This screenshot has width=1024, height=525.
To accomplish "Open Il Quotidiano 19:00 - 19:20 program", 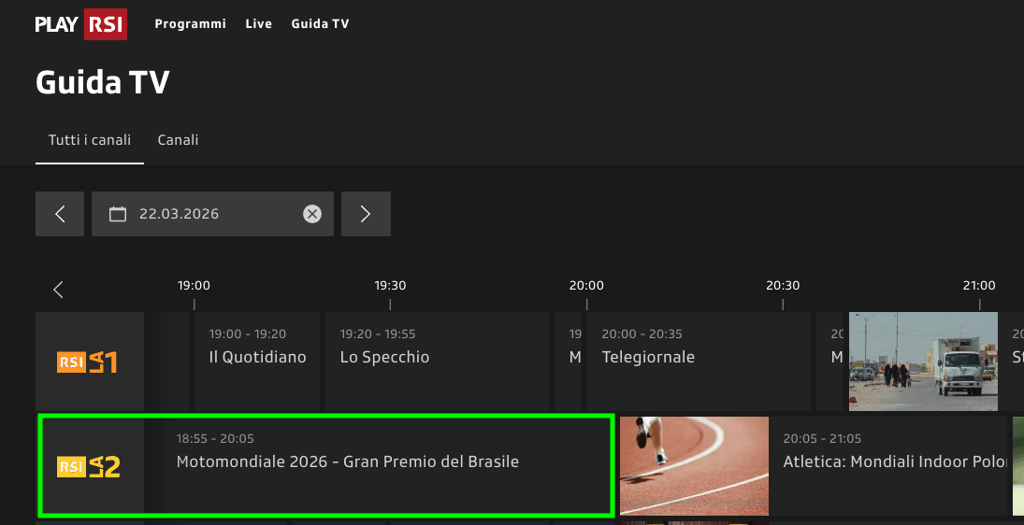I will pyautogui.click(x=257, y=362).
